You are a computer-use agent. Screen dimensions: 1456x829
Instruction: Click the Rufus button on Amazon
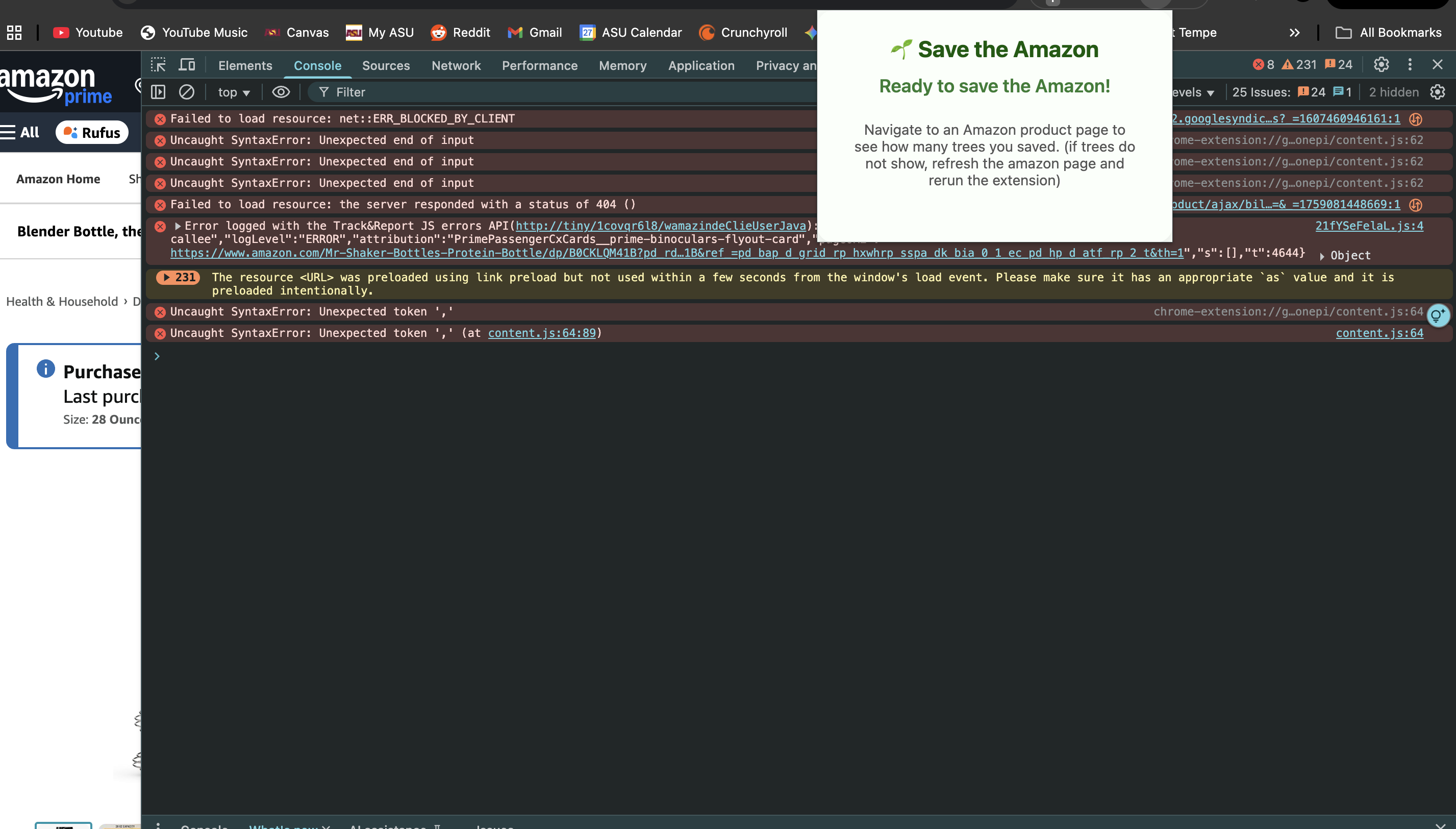point(92,133)
